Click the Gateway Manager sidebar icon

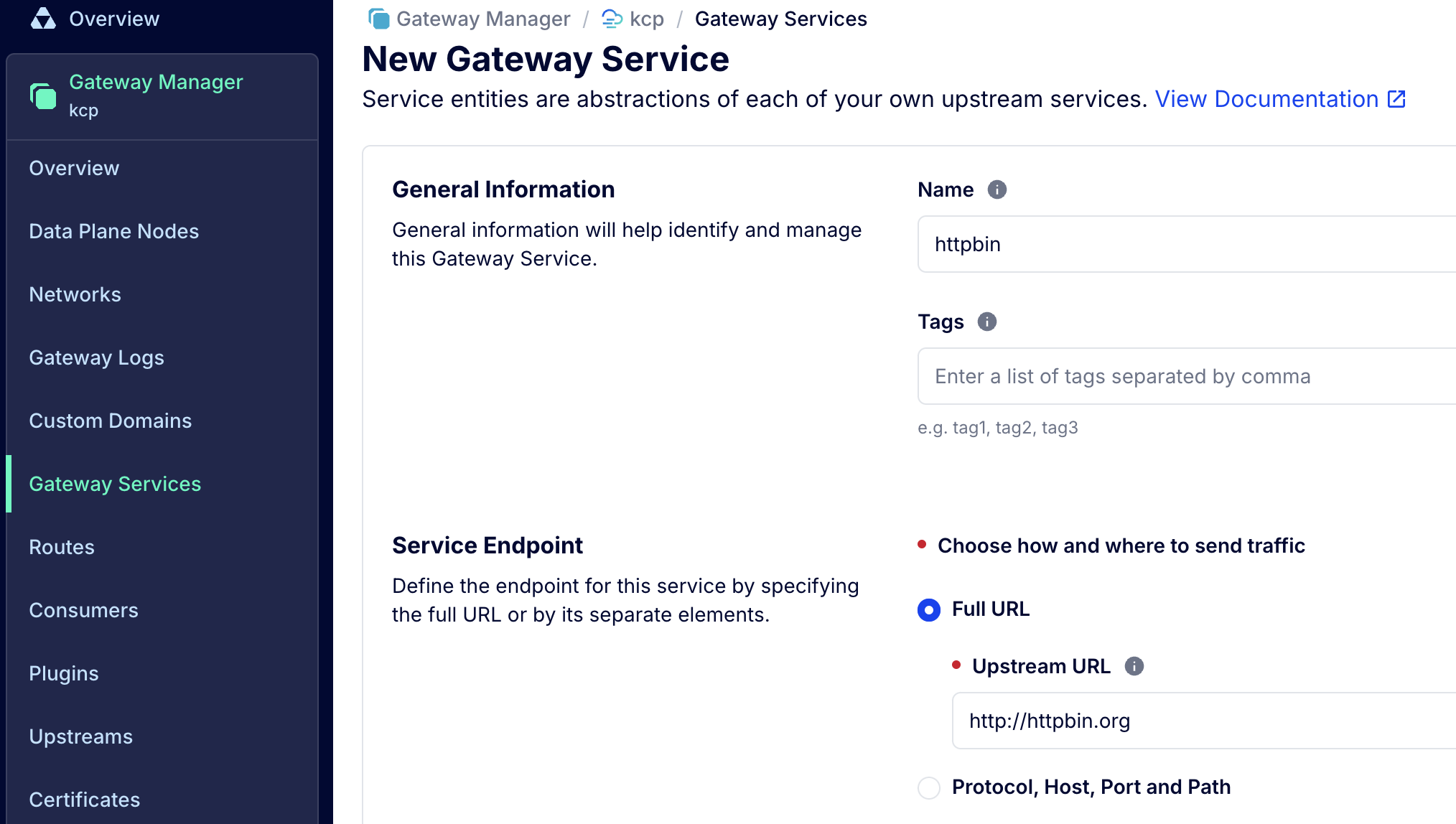[43, 95]
